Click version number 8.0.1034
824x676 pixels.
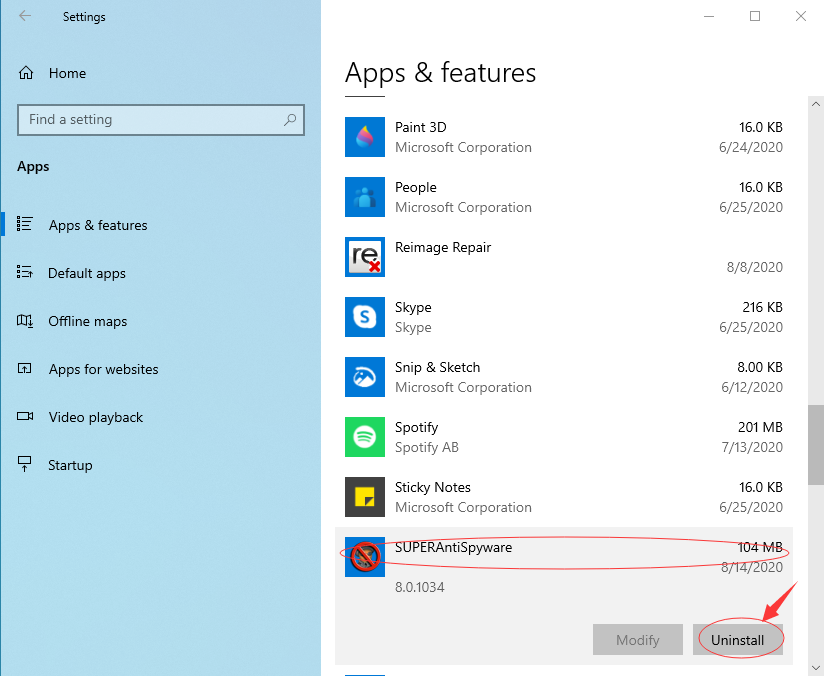click(x=419, y=587)
